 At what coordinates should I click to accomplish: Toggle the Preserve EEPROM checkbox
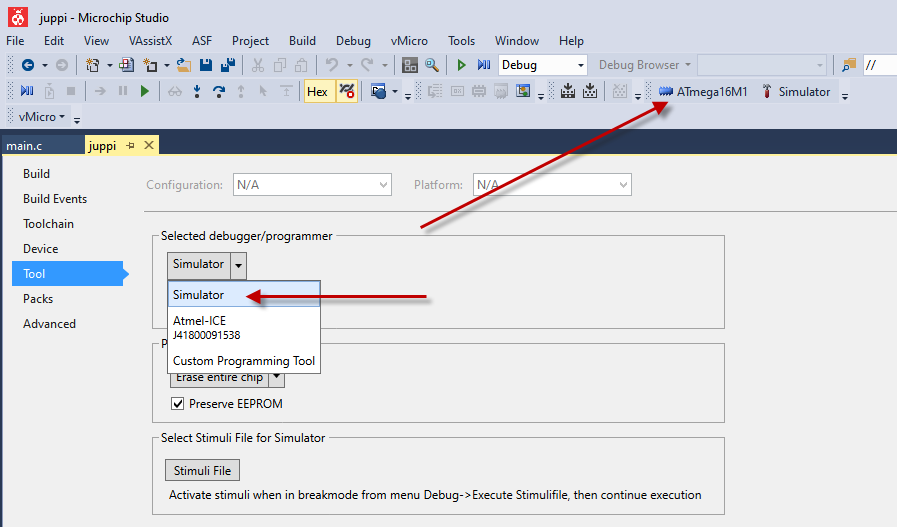tap(177, 403)
